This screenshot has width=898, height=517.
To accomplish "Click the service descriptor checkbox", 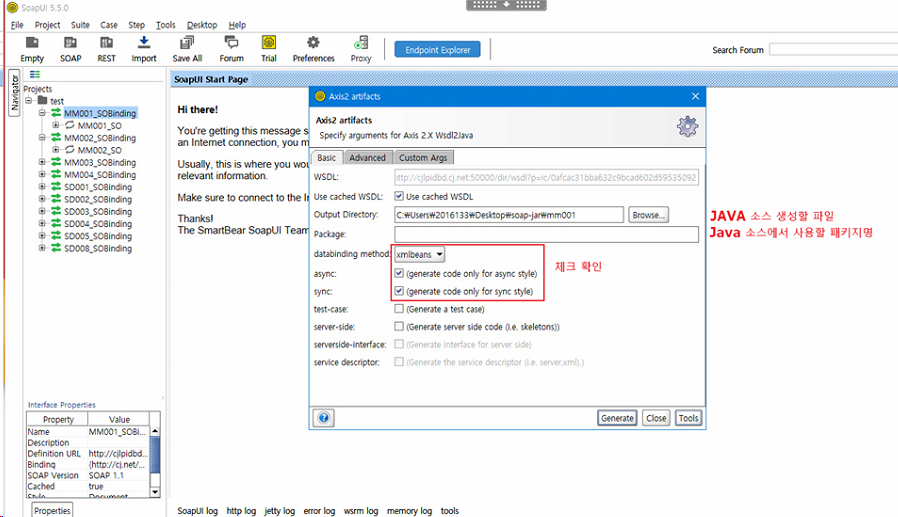I will 399,362.
